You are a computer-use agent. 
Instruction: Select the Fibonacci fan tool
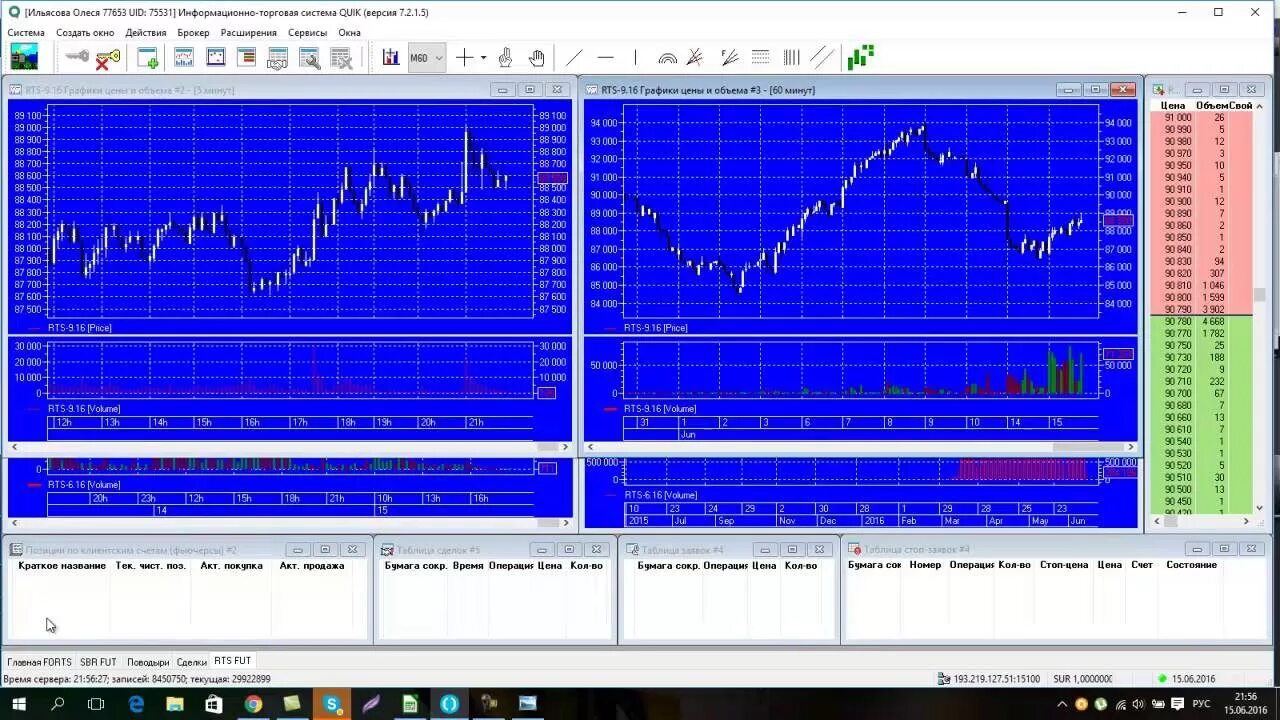pyautogui.click(x=696, y=58)
